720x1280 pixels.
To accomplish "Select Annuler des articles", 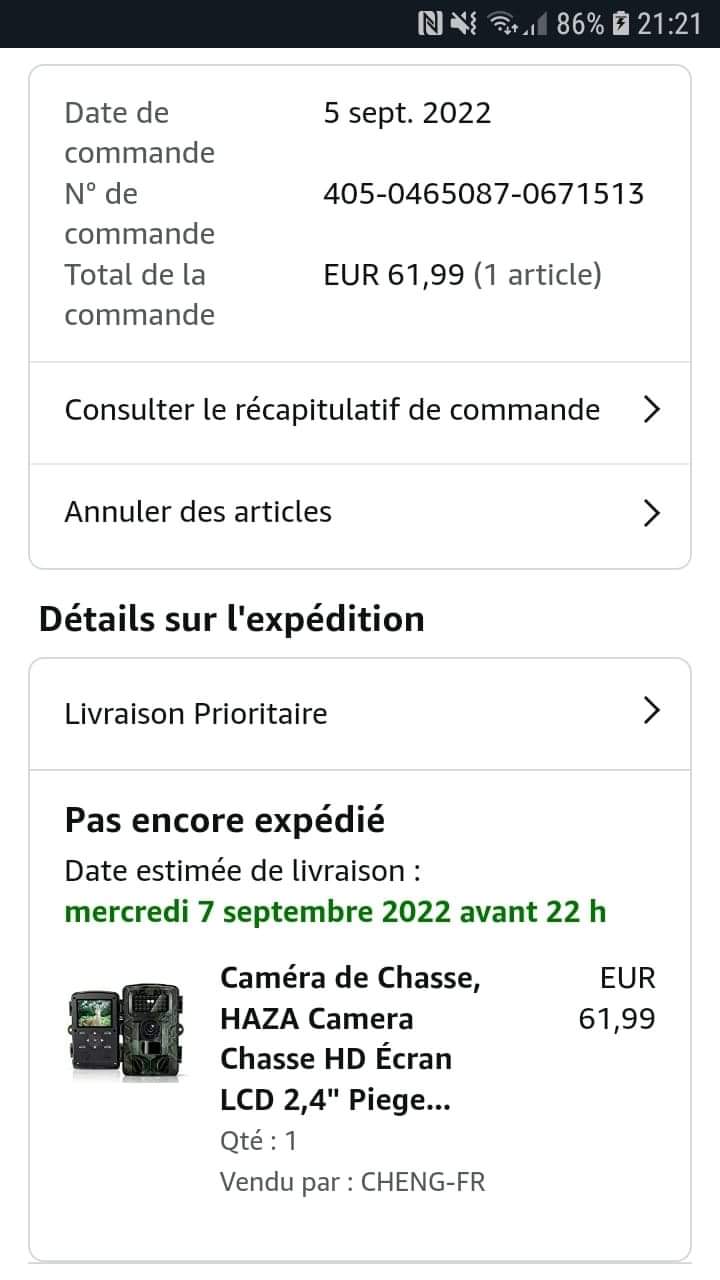I will coord(198,512).
